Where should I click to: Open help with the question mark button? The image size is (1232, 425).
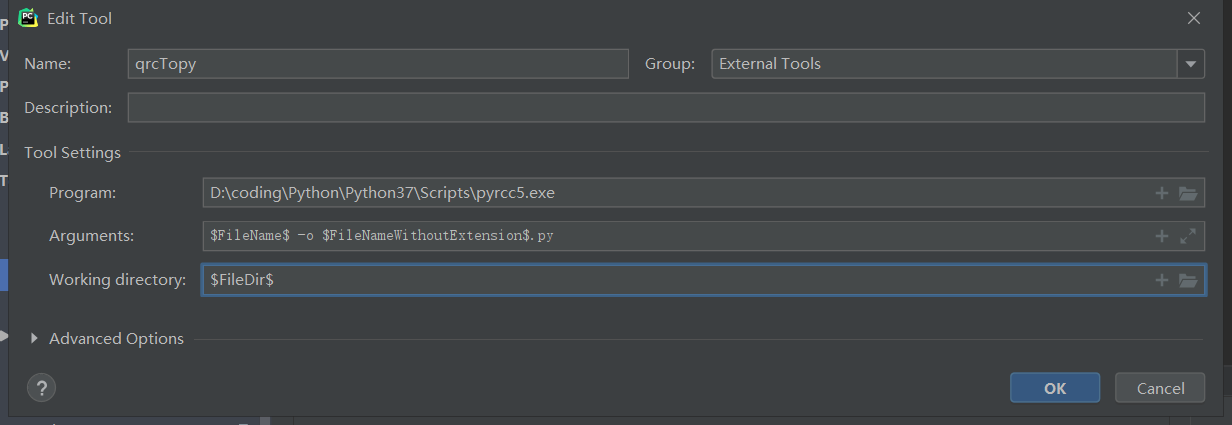[x=42, y=388]
